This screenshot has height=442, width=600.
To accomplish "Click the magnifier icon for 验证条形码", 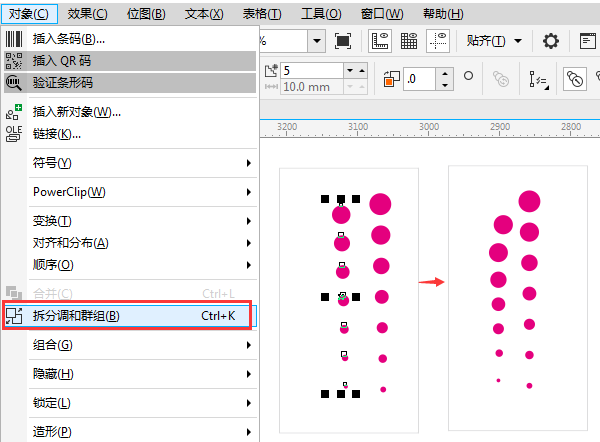I will point(14,83).
